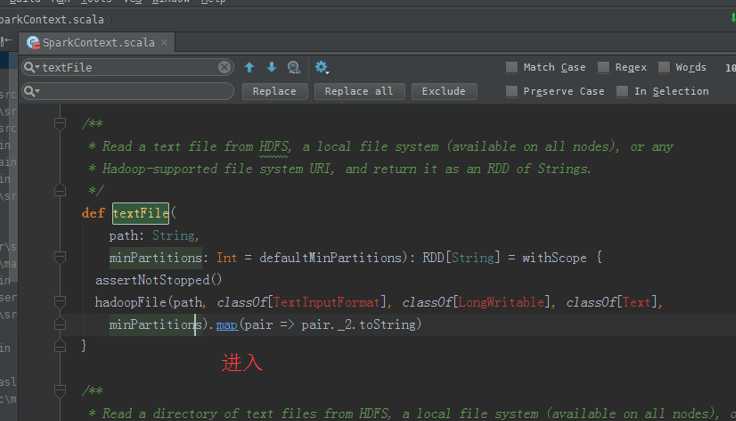Enable In Selection checkbox

coord(622,91)
